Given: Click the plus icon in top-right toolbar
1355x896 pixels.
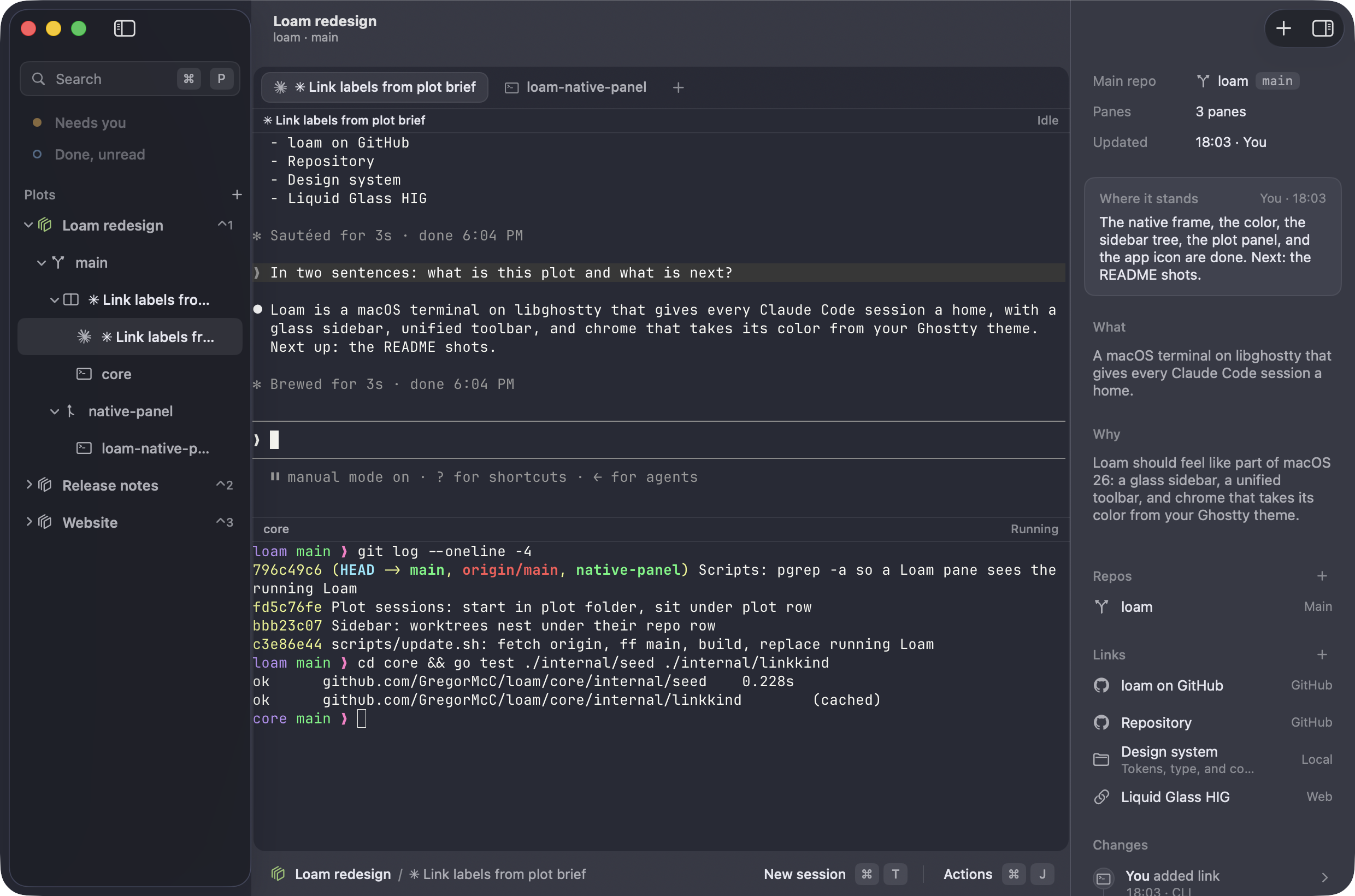Looking at the screenshot, I should coord(1283,28).
